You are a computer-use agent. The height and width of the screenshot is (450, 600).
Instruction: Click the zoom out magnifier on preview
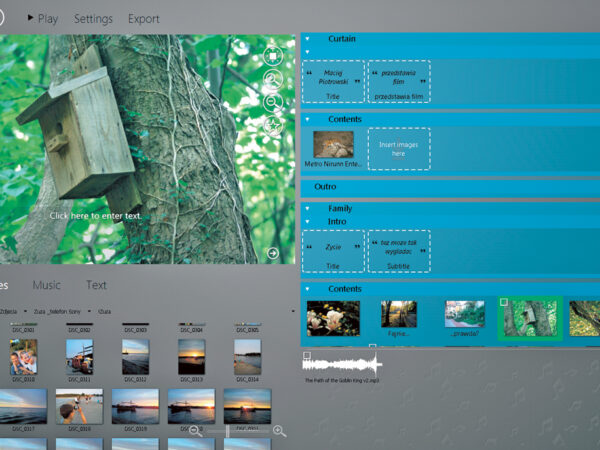(272, 101)
